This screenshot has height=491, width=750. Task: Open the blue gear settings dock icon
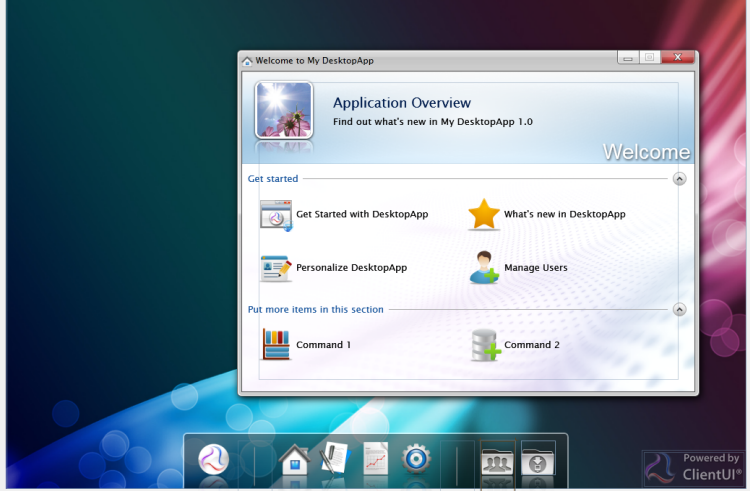(x=416, y=459)
